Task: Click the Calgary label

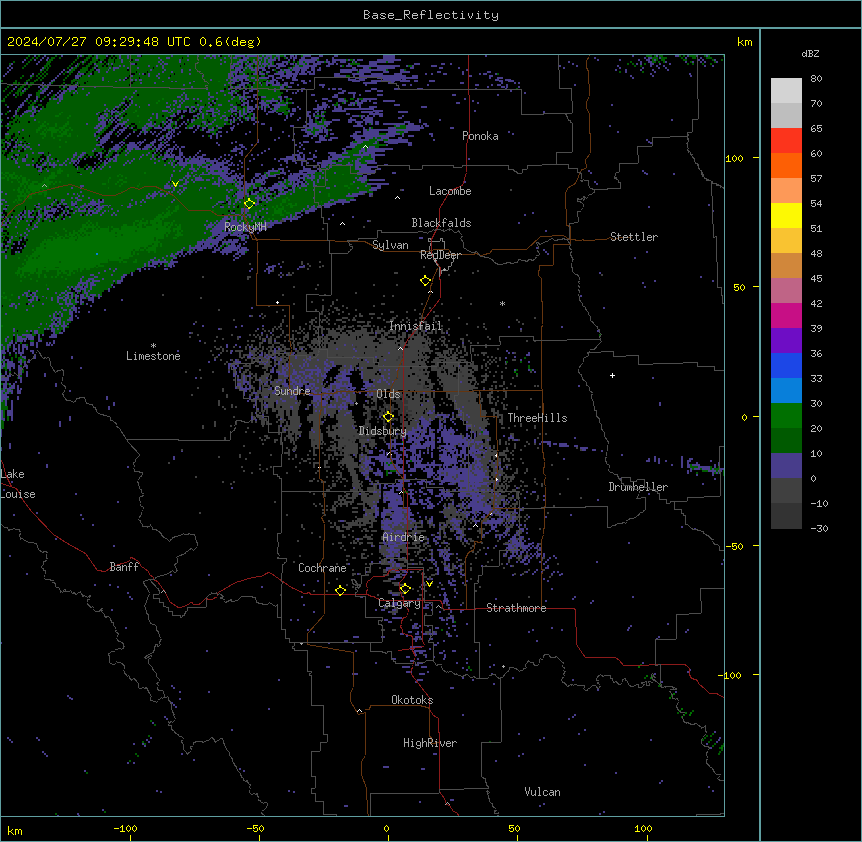Action: (400, 603)
